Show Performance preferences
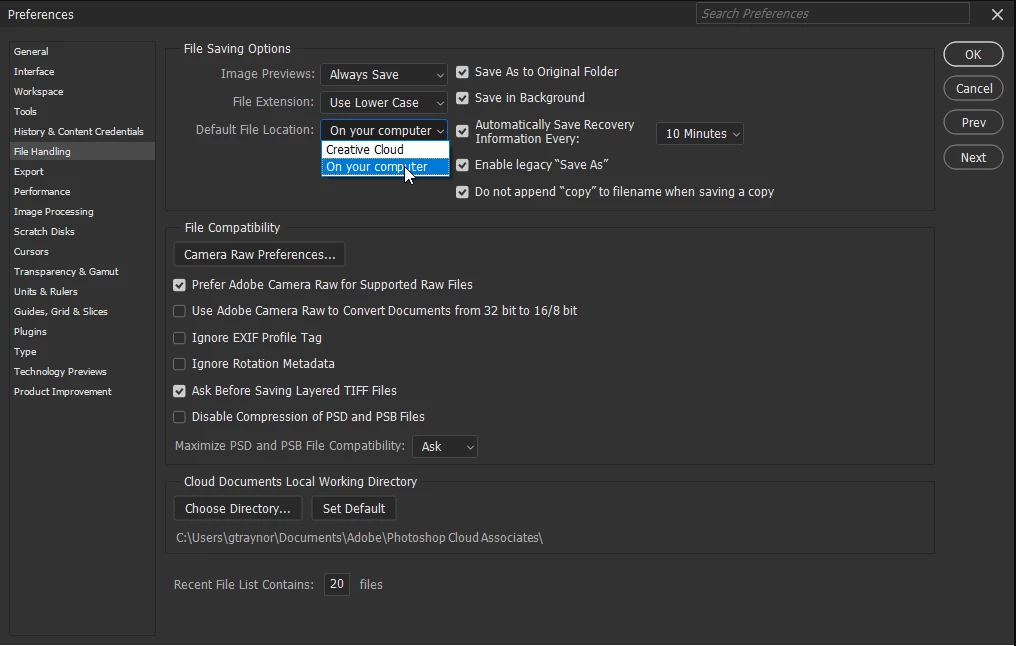 coord(42,192)
